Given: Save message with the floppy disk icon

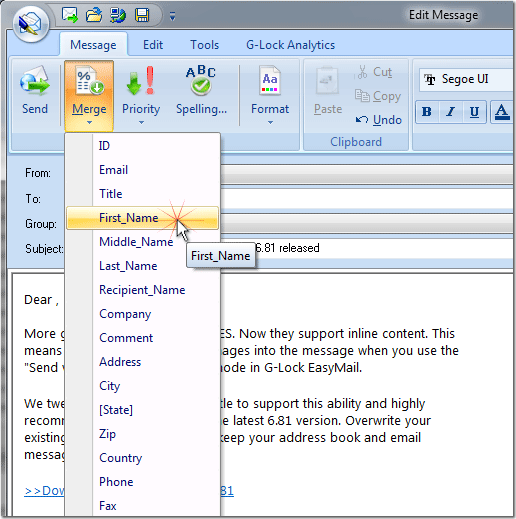Looking at the screenshot, I should click(x=142, y=15).
